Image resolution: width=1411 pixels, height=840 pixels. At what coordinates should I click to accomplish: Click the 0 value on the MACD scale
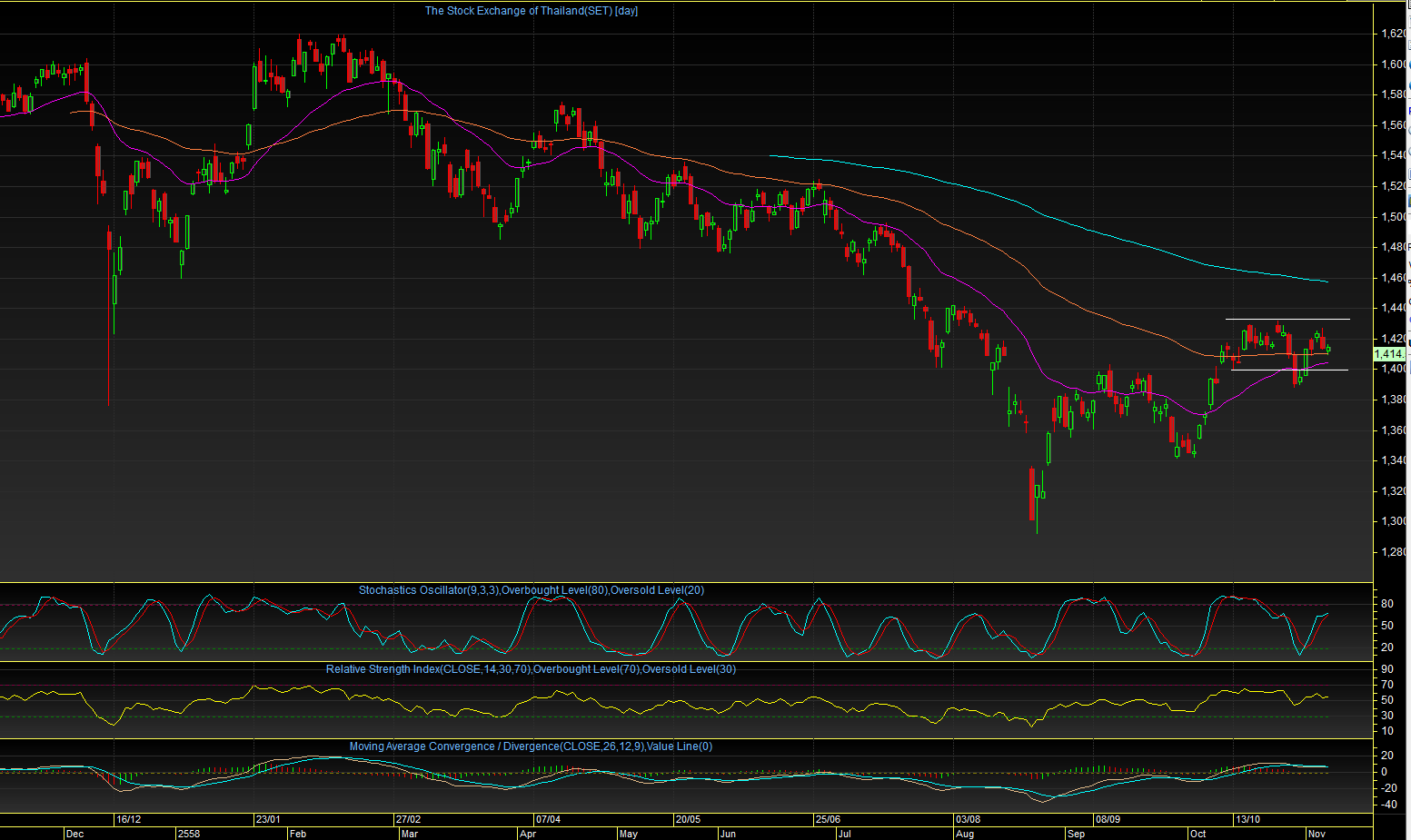[1385, 772]
